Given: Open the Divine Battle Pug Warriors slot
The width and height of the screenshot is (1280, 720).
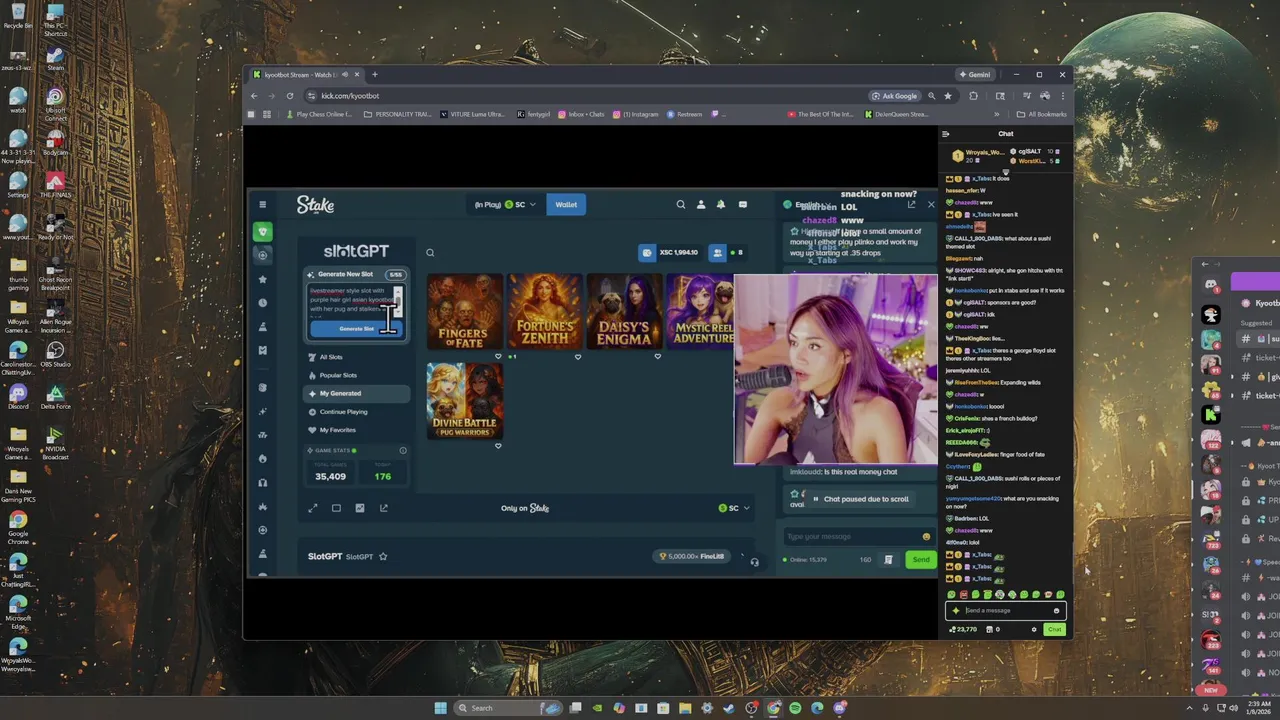Looking at the screenshot, I should [464, 400].
